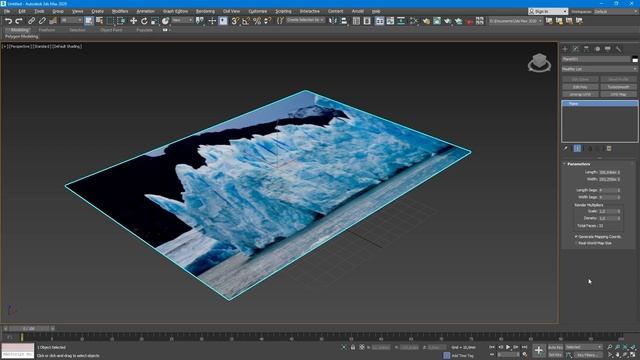The height and width of the screenshot is (360, 640).
Task: Toggle Generate Mapping Coords checkbox
Action: 576,237
